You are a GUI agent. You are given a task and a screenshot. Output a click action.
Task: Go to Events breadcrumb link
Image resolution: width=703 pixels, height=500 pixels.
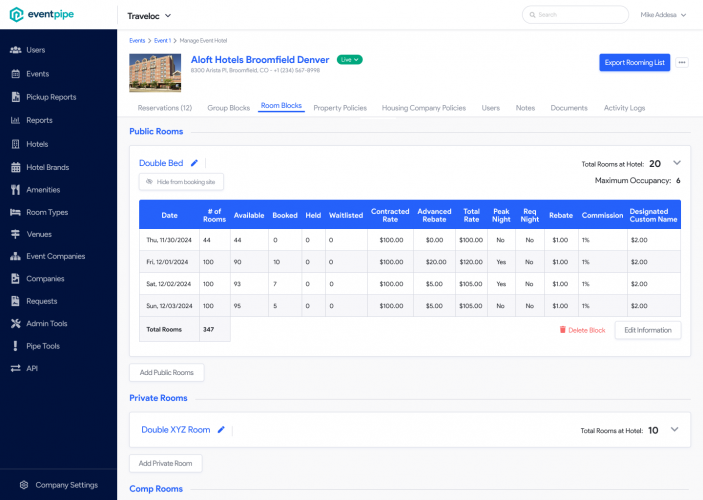coord(137,40)
